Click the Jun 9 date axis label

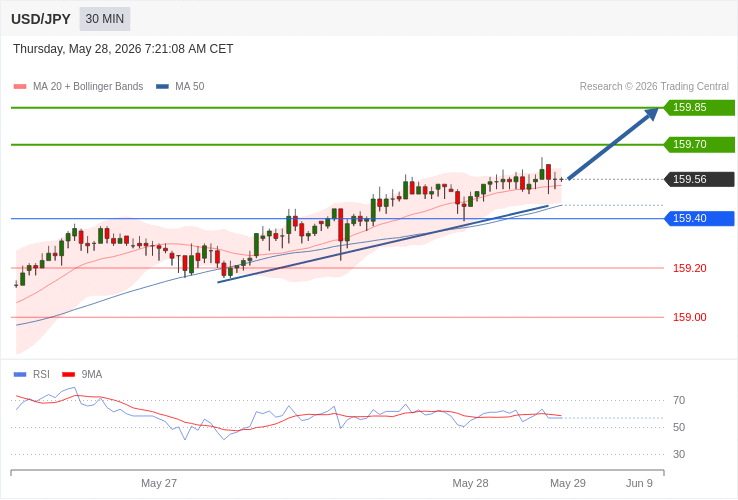point(639,484)
